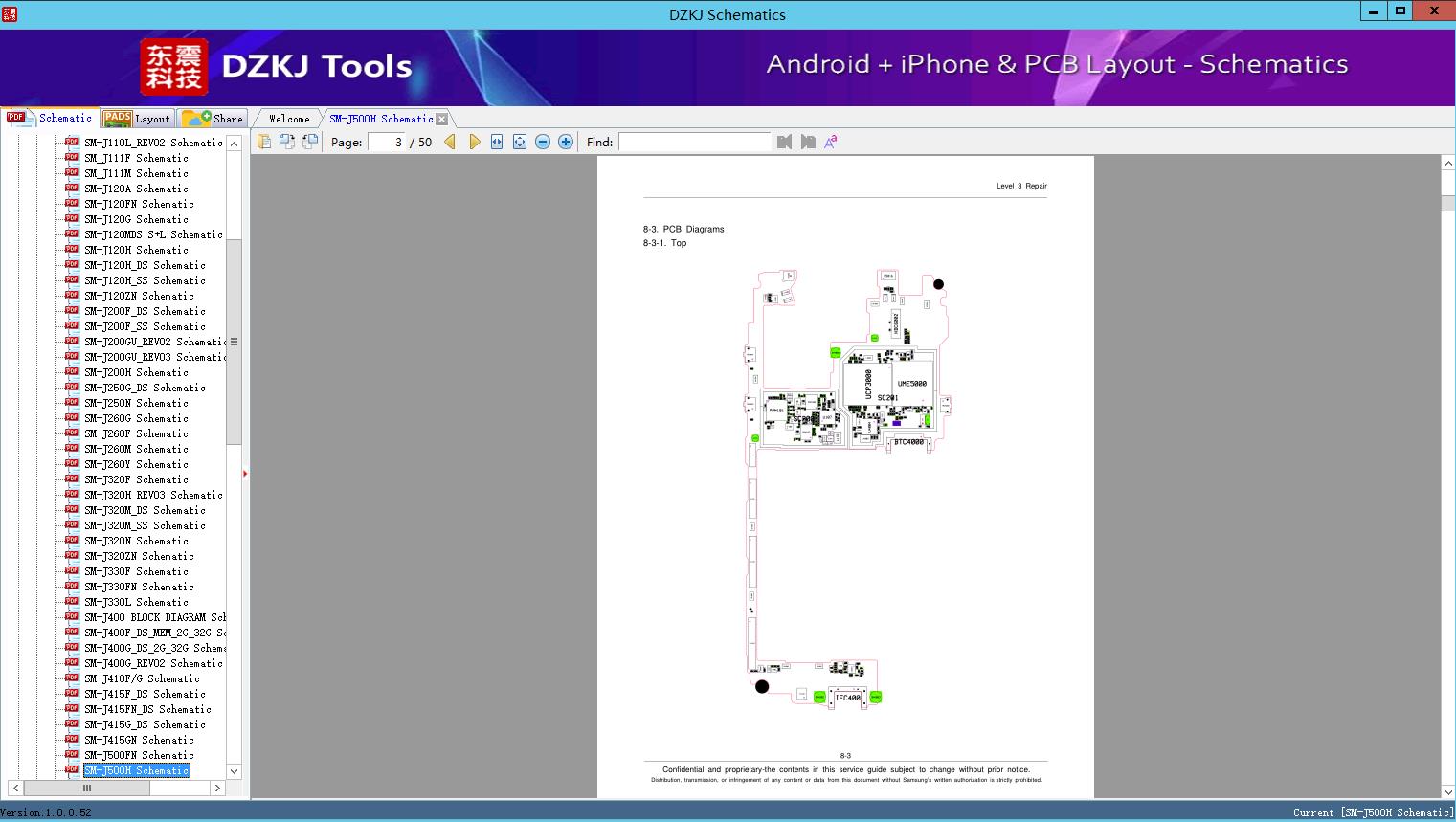Click the PDF icon beside SM-J250N Schematic
Image resolution: width=1456 pixels, height=822 pixels.
72,402
